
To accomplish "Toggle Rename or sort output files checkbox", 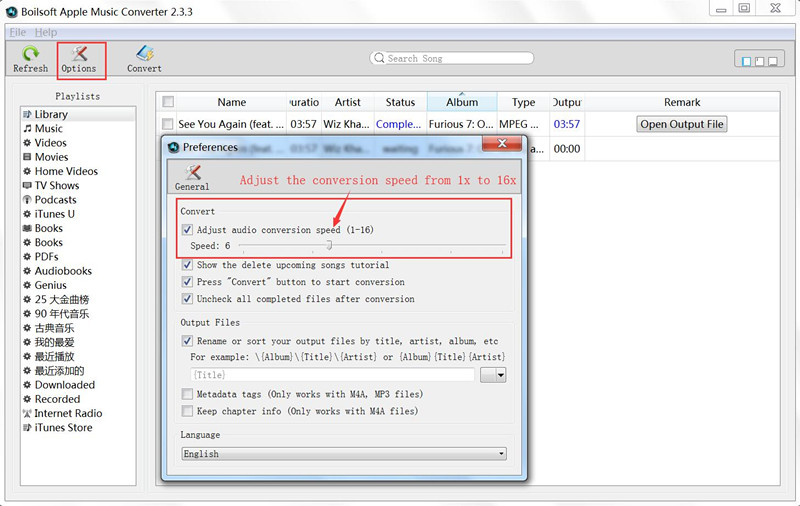I will (187, 341).
